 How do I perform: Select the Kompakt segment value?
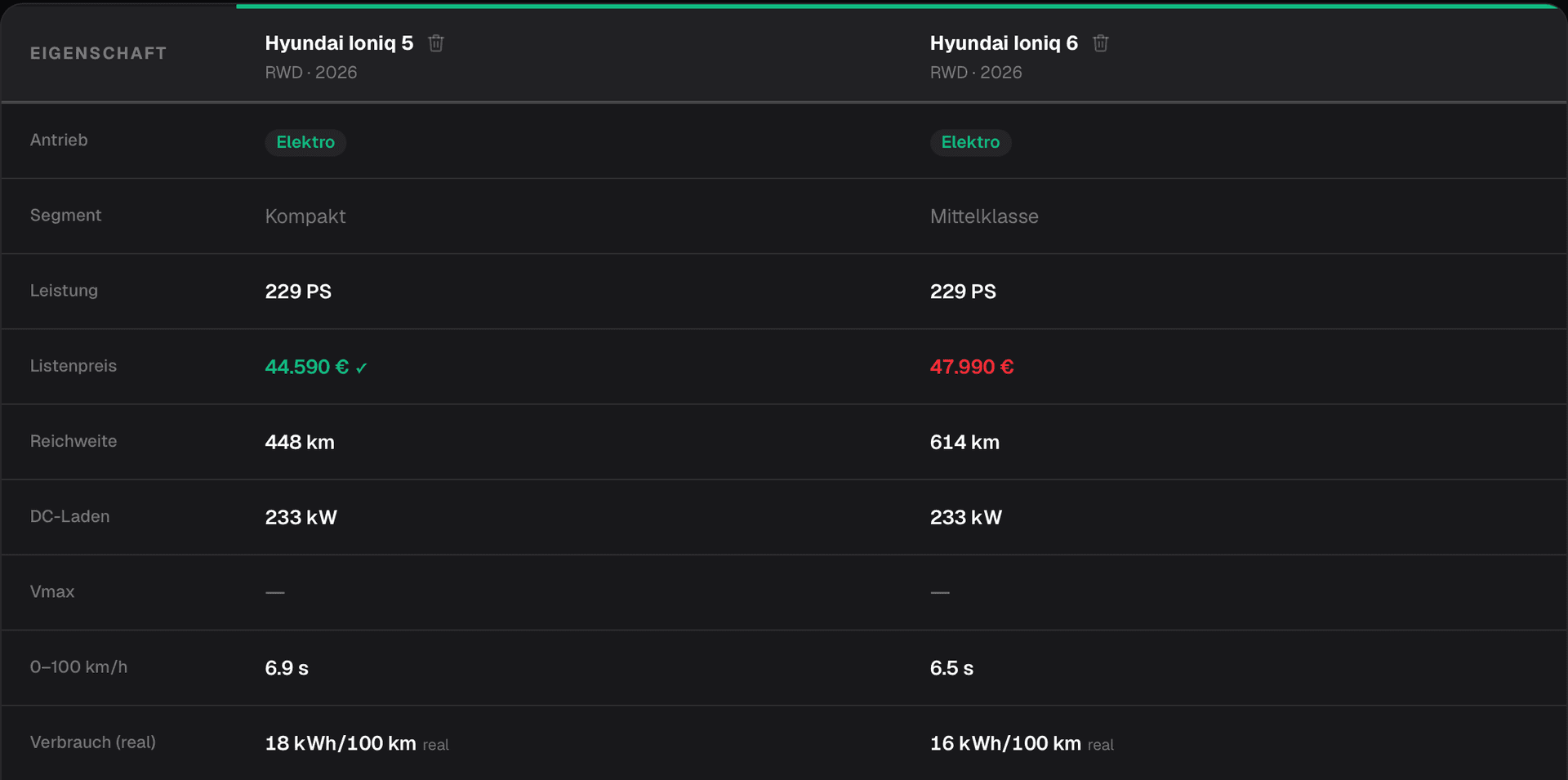(305, 216)
